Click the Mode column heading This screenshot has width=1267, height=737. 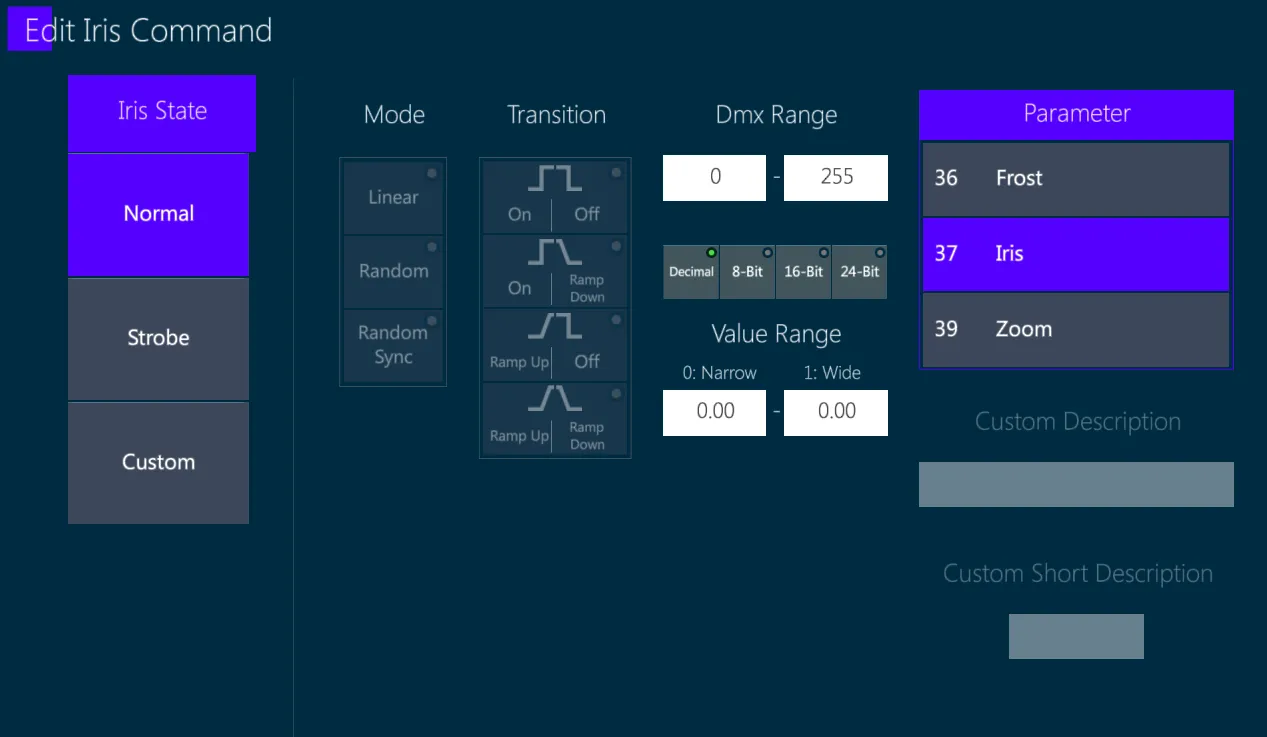(395, 115)
